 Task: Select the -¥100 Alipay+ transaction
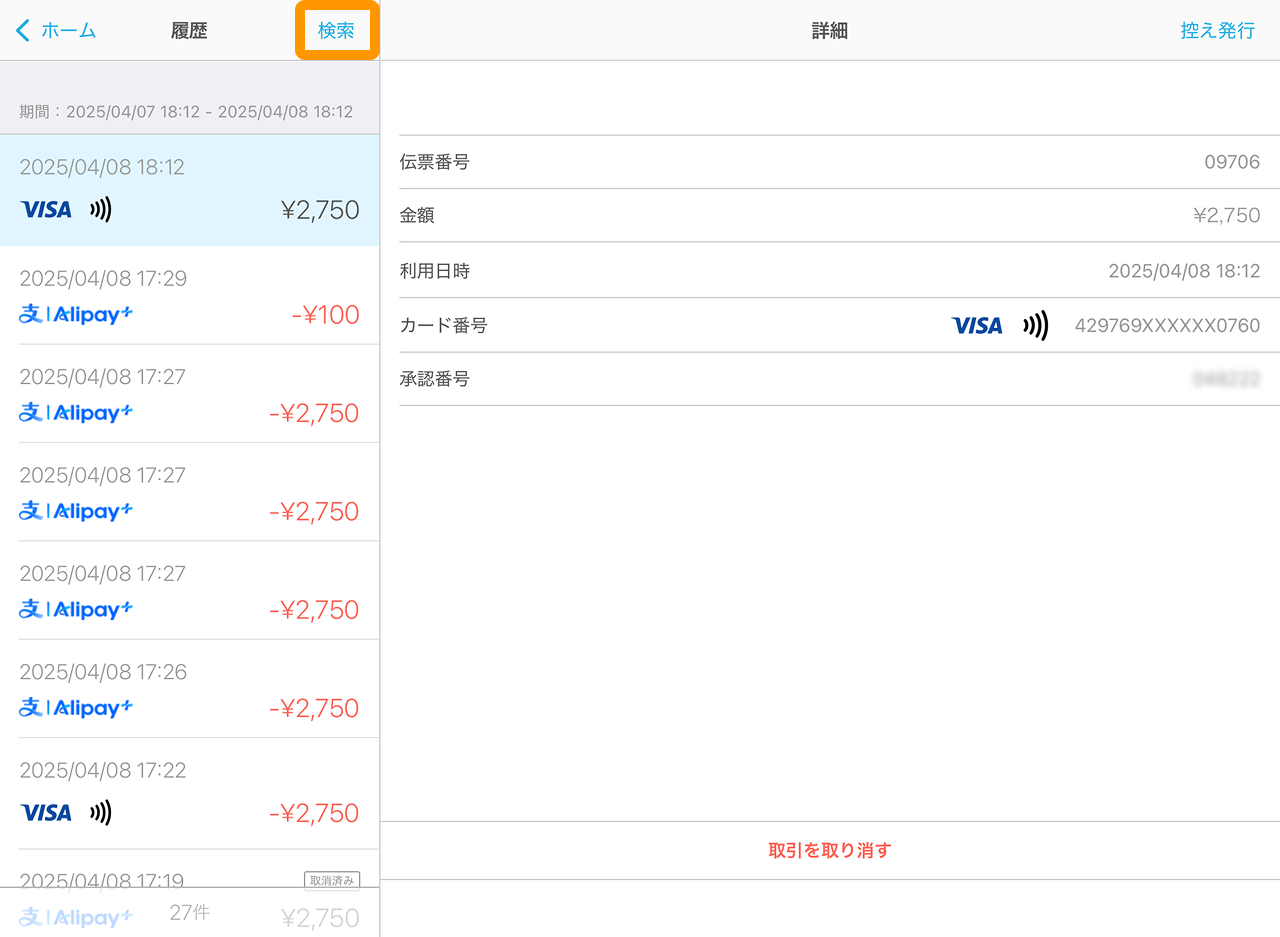click(189, 296)
